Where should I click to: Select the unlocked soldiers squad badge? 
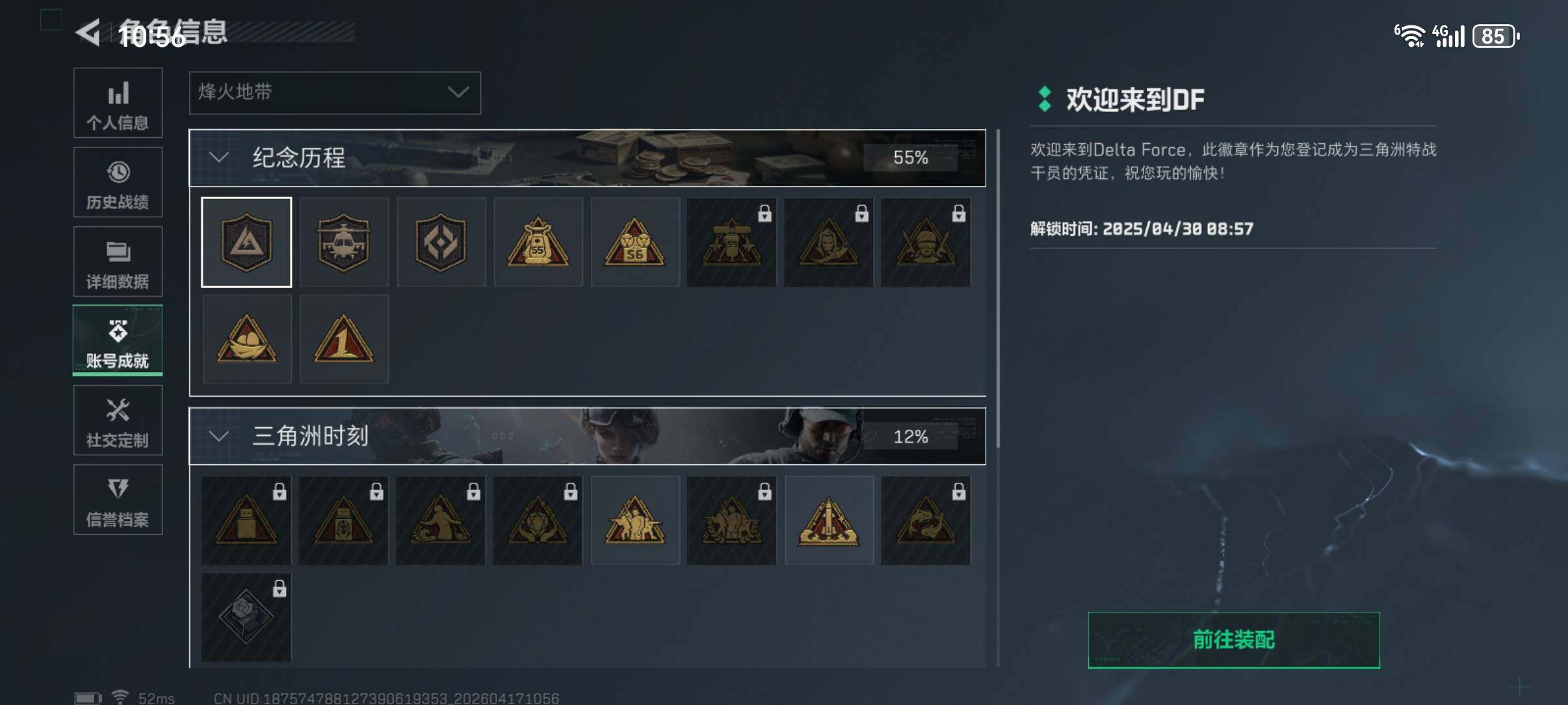point(635,520)
